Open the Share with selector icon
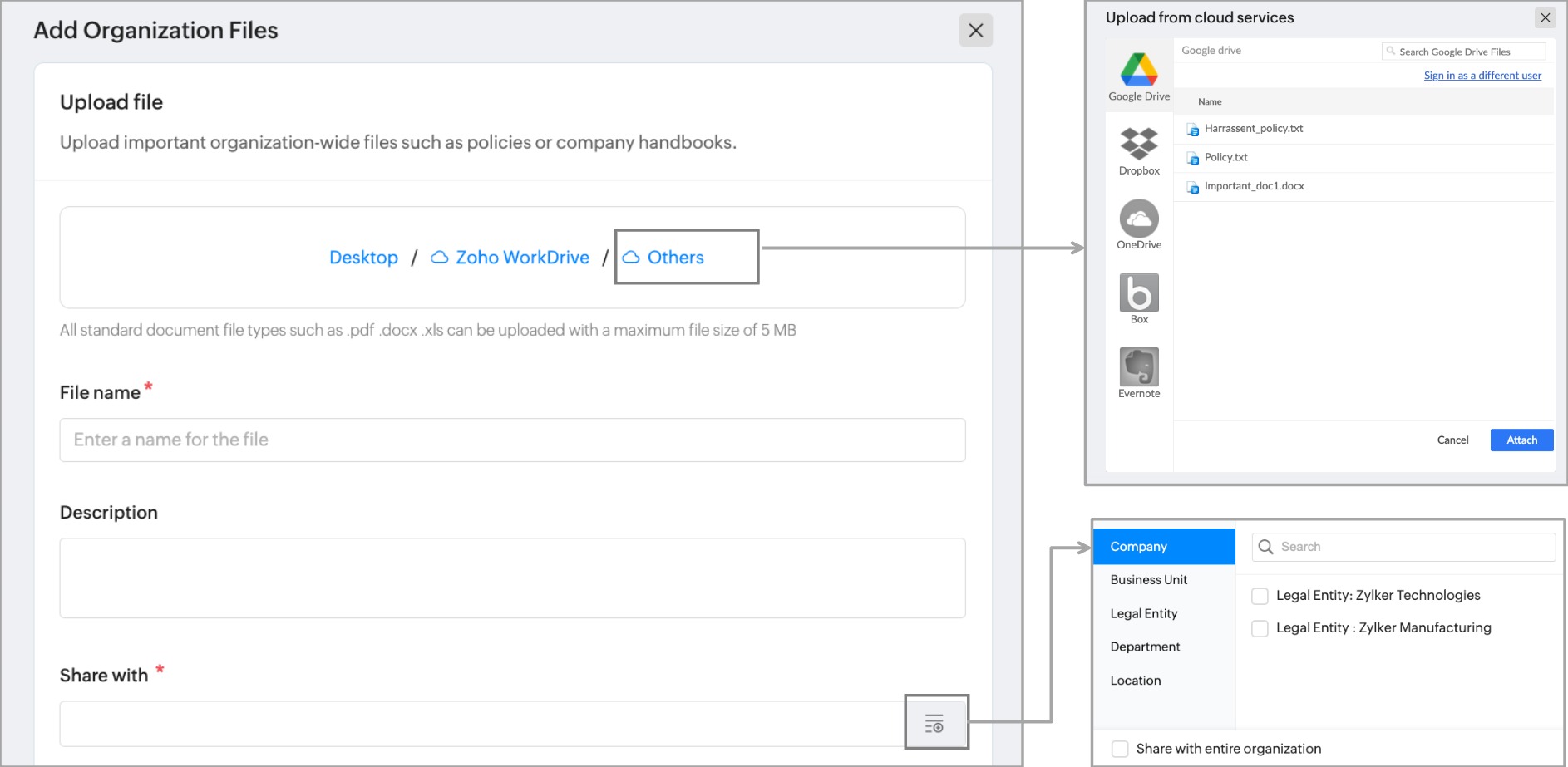The height and width of the screenshot is (767, 1568). click(934, 723)
